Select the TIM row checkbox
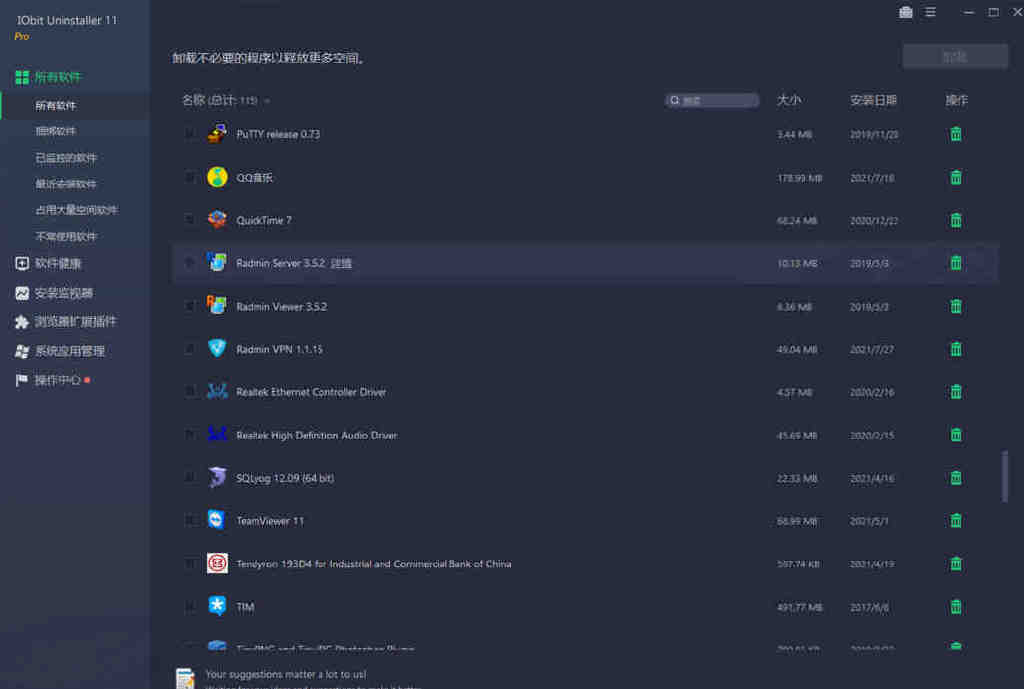This screenshot has height=689, width=1024. 189,607
